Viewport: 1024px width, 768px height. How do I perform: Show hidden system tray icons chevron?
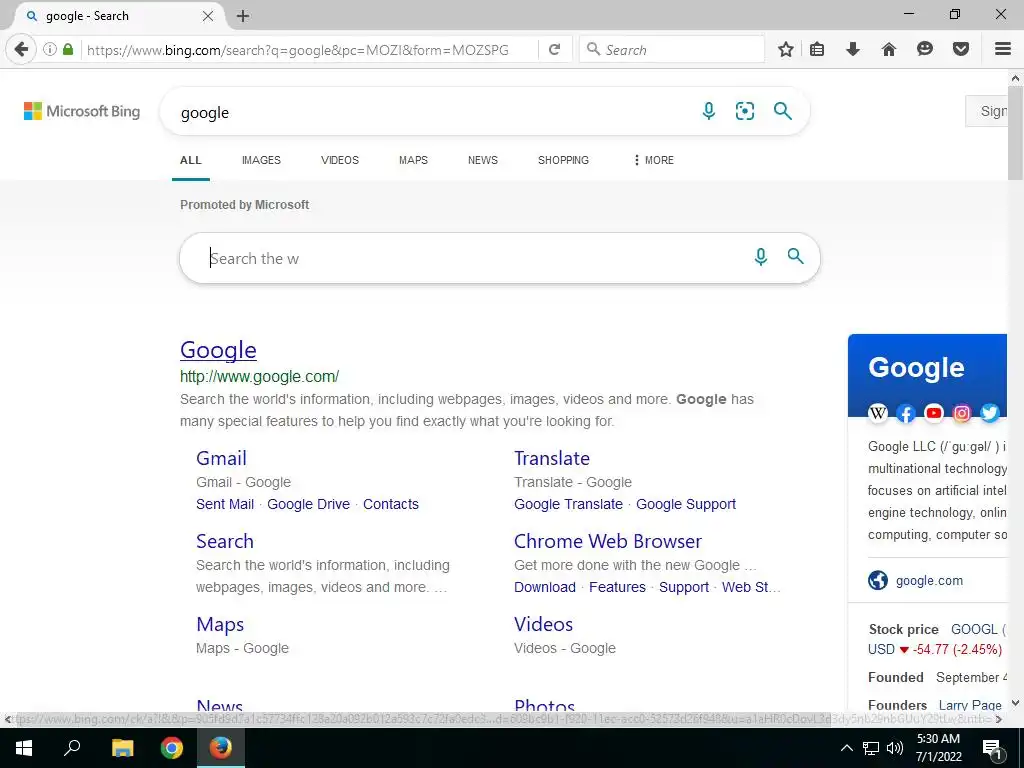tap(846, 748)
